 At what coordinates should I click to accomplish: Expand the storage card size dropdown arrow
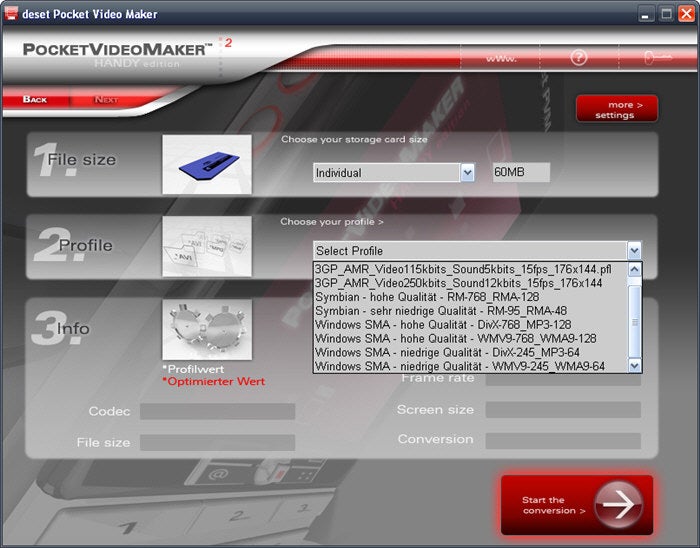(467, 172)
